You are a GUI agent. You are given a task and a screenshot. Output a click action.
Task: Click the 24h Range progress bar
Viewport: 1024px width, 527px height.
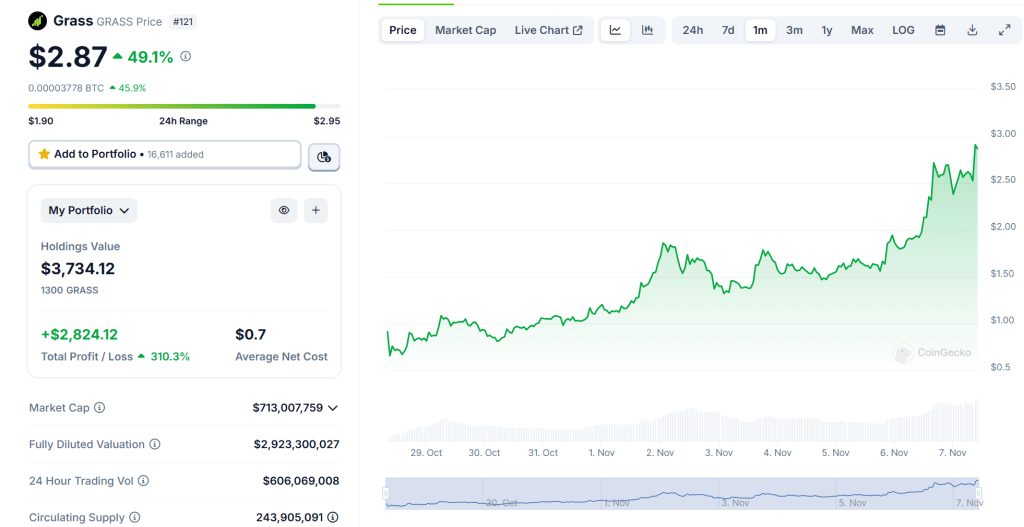(184, 106)
